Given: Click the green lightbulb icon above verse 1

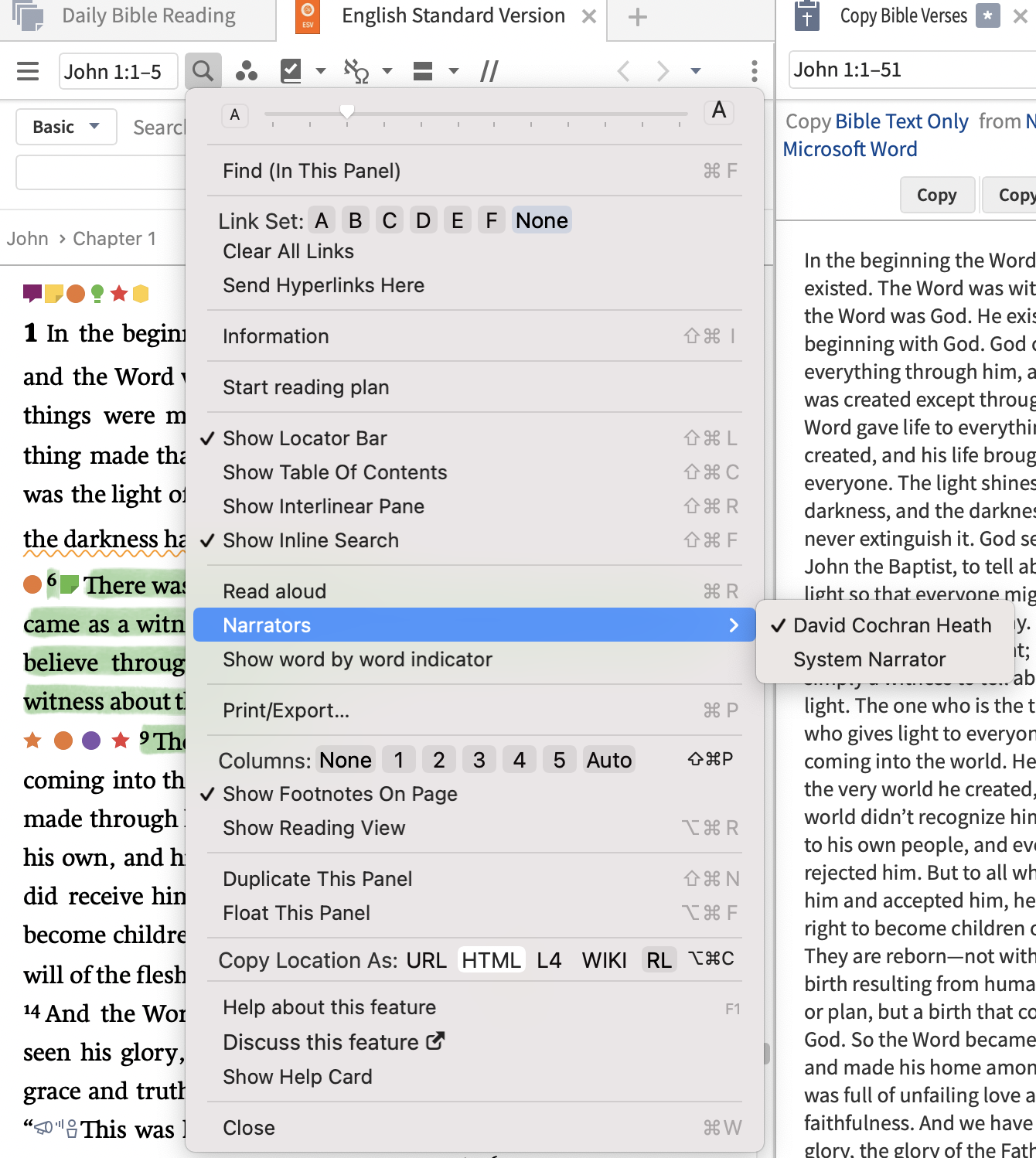Looking at the screenshot, I should pyautogui.click(x=97, y=293).
